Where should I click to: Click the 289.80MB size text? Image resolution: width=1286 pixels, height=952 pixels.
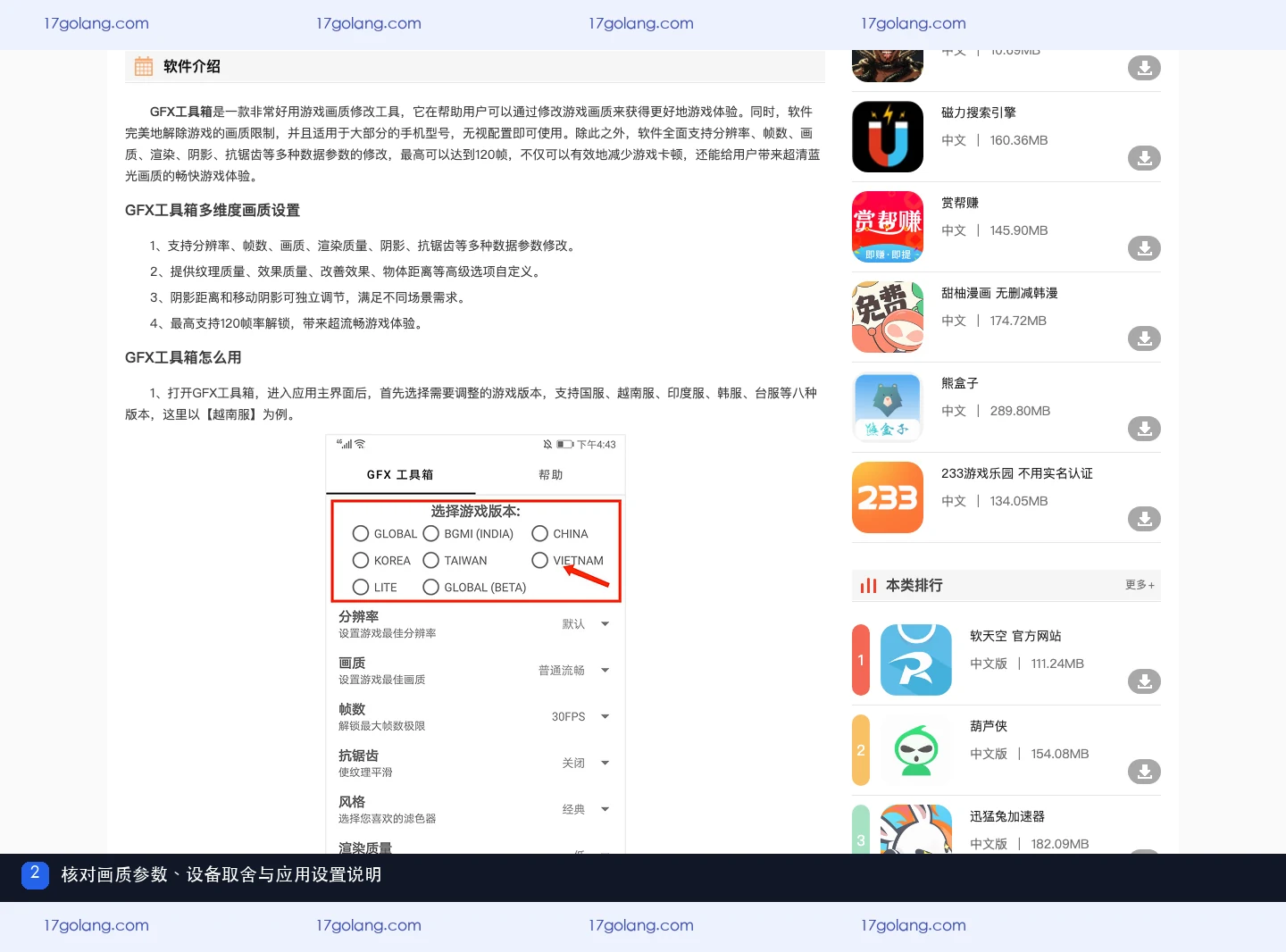click(x=1020, y=411)
